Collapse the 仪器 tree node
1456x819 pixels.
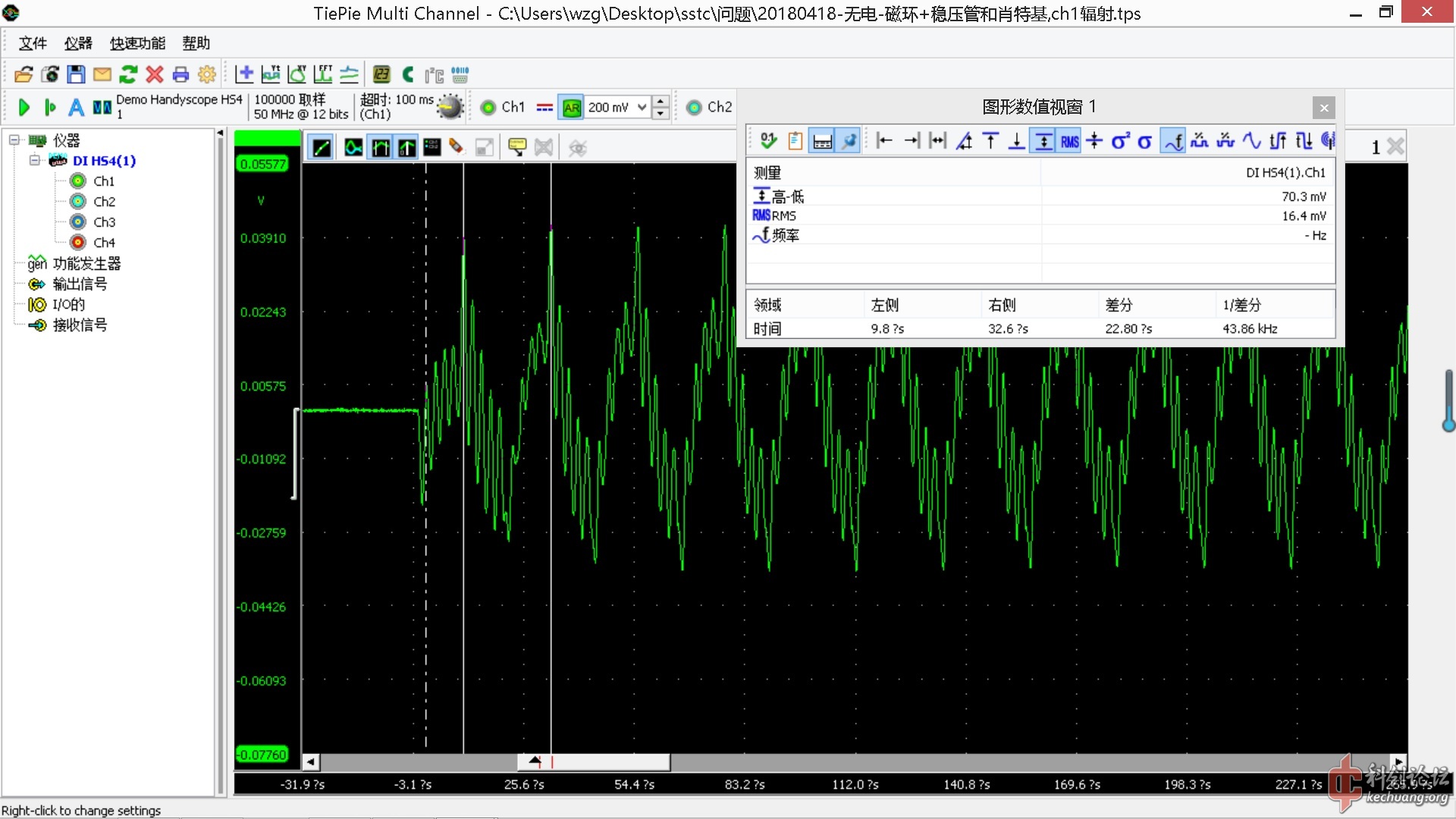14,140
